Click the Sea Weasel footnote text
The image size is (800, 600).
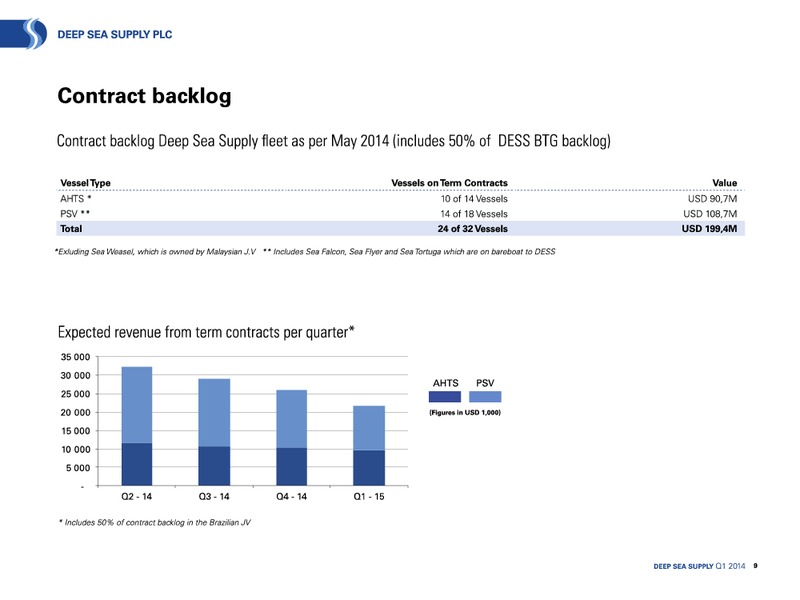155,252
